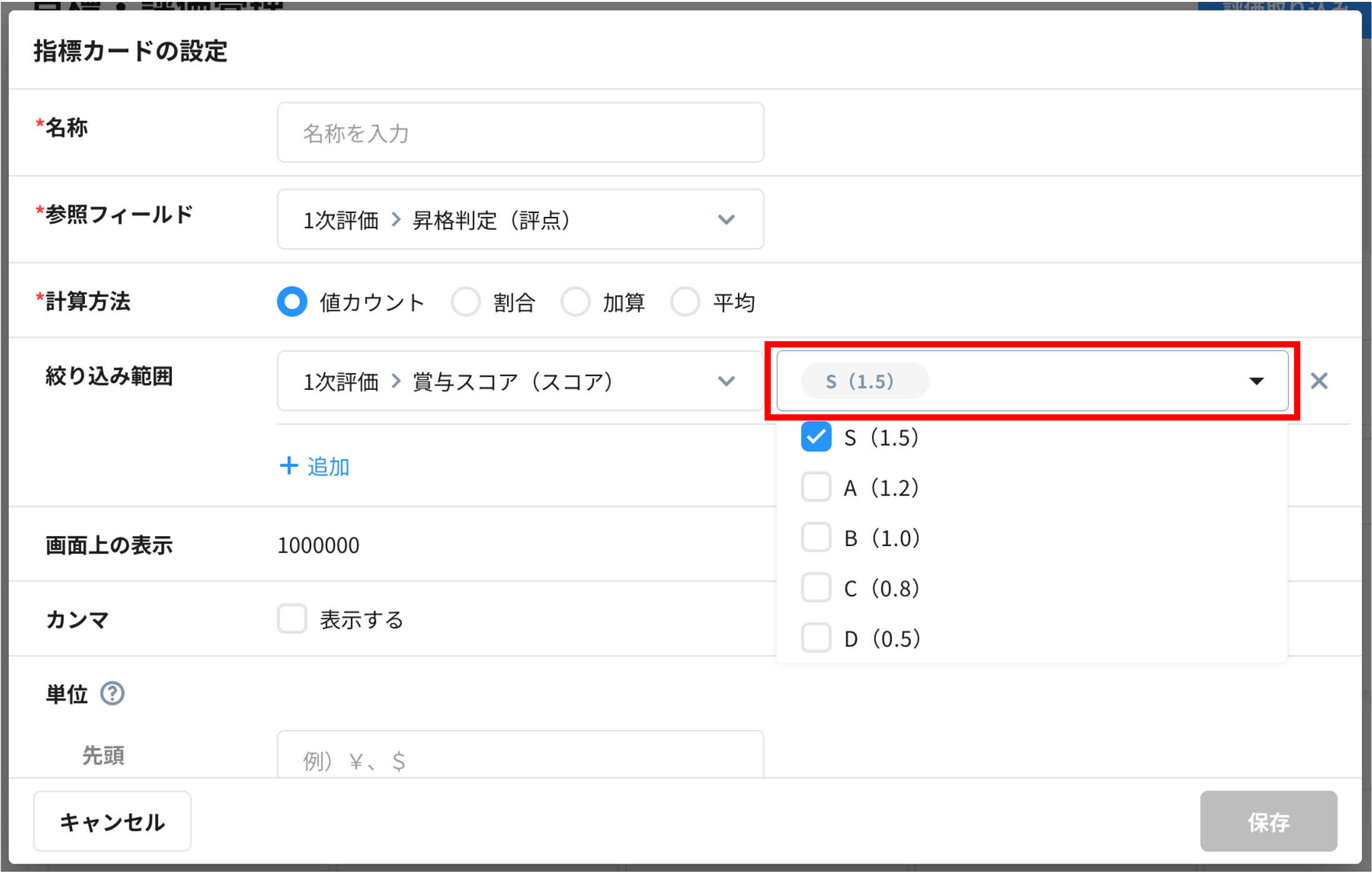Select the 値カウント calculation method
The width and height of the screenshot is (1372, 873).
[292, 302]
